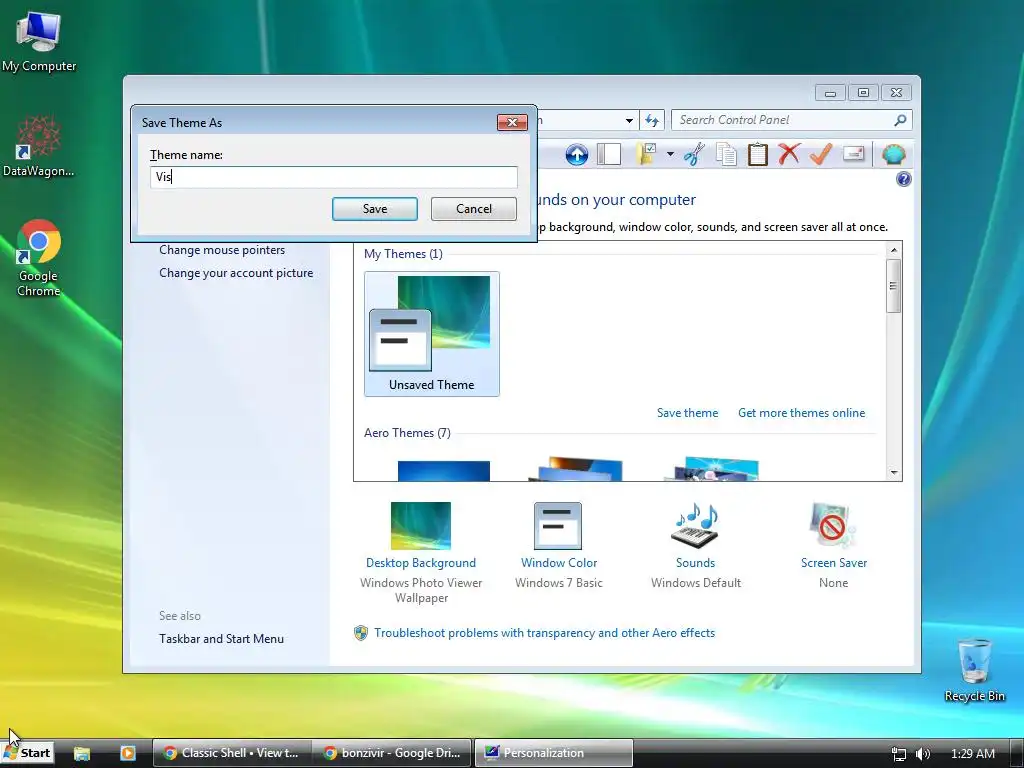
Task: Open Troubleshoot problems with transparency link
Action: [x=544, y=633]
